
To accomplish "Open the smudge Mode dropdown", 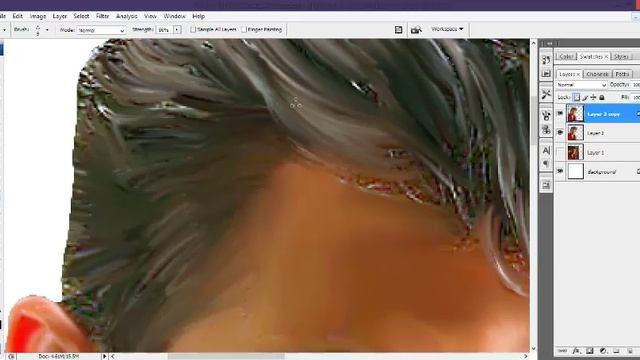I will click(x=101, y=30).
